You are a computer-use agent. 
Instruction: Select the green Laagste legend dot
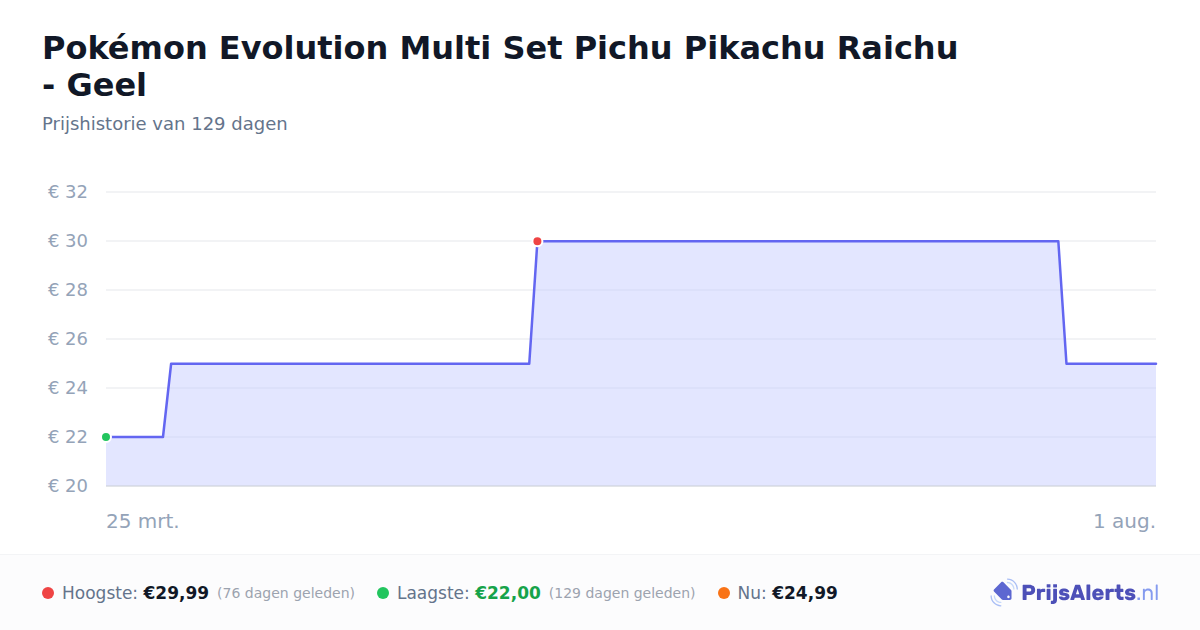point(383,593)
